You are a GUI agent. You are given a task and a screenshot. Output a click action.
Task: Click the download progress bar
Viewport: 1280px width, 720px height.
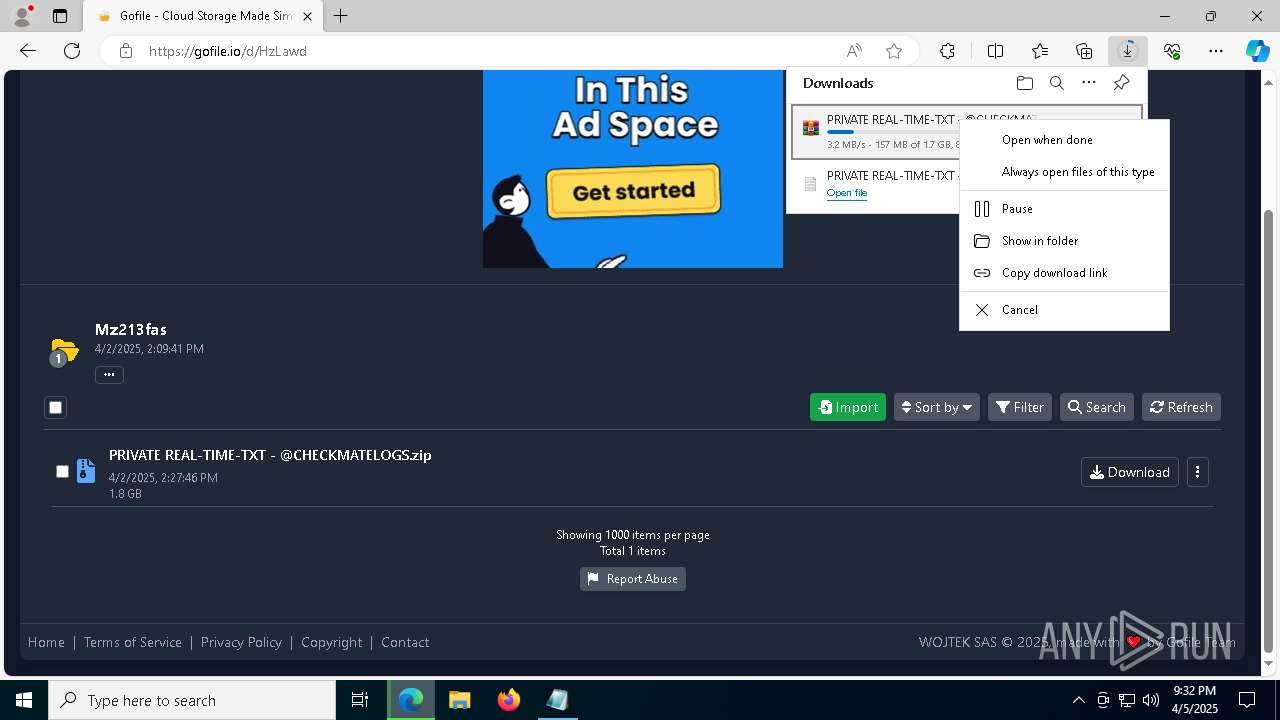[891, 132]
